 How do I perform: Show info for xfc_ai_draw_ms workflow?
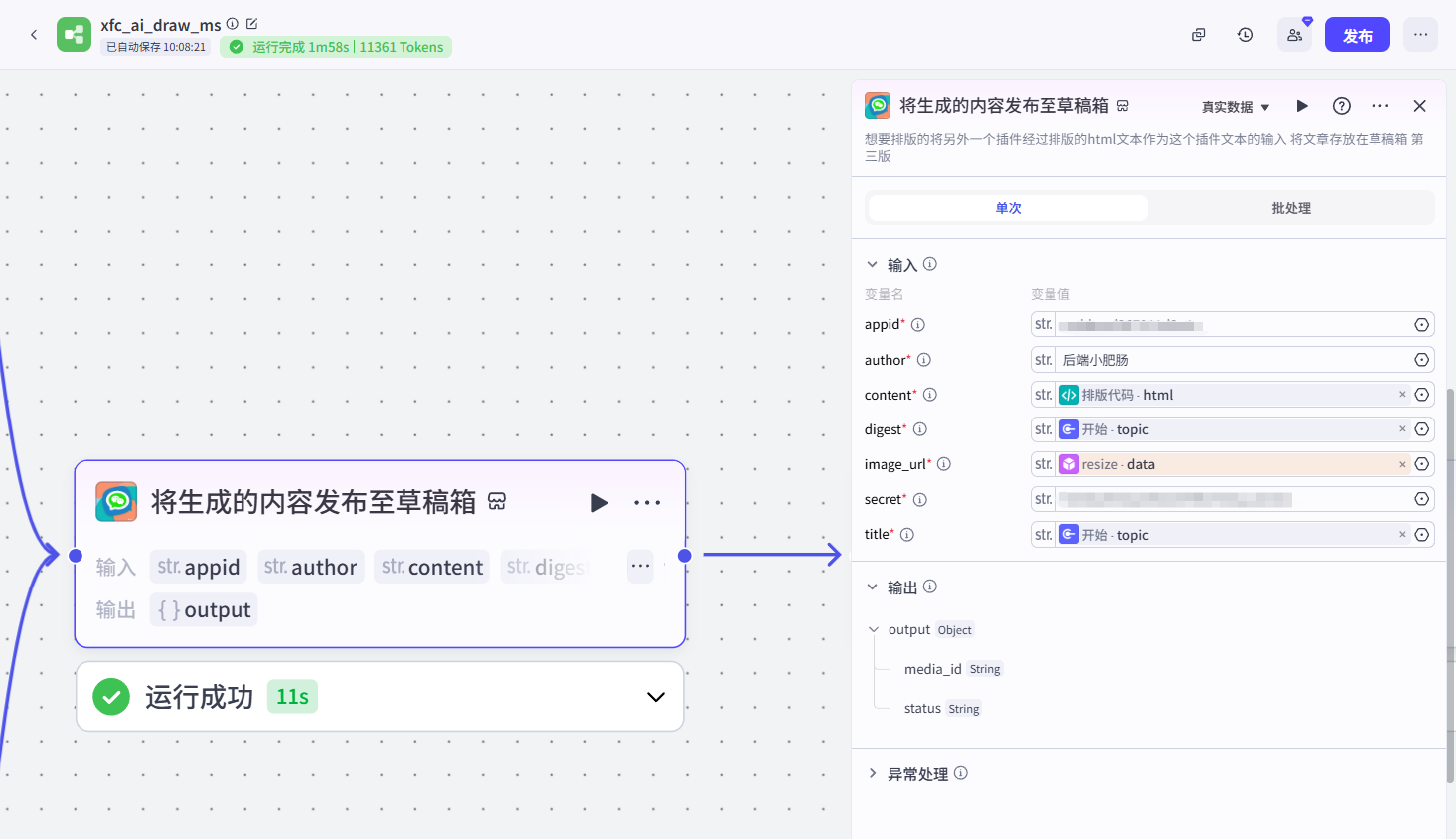coord(232,24)
